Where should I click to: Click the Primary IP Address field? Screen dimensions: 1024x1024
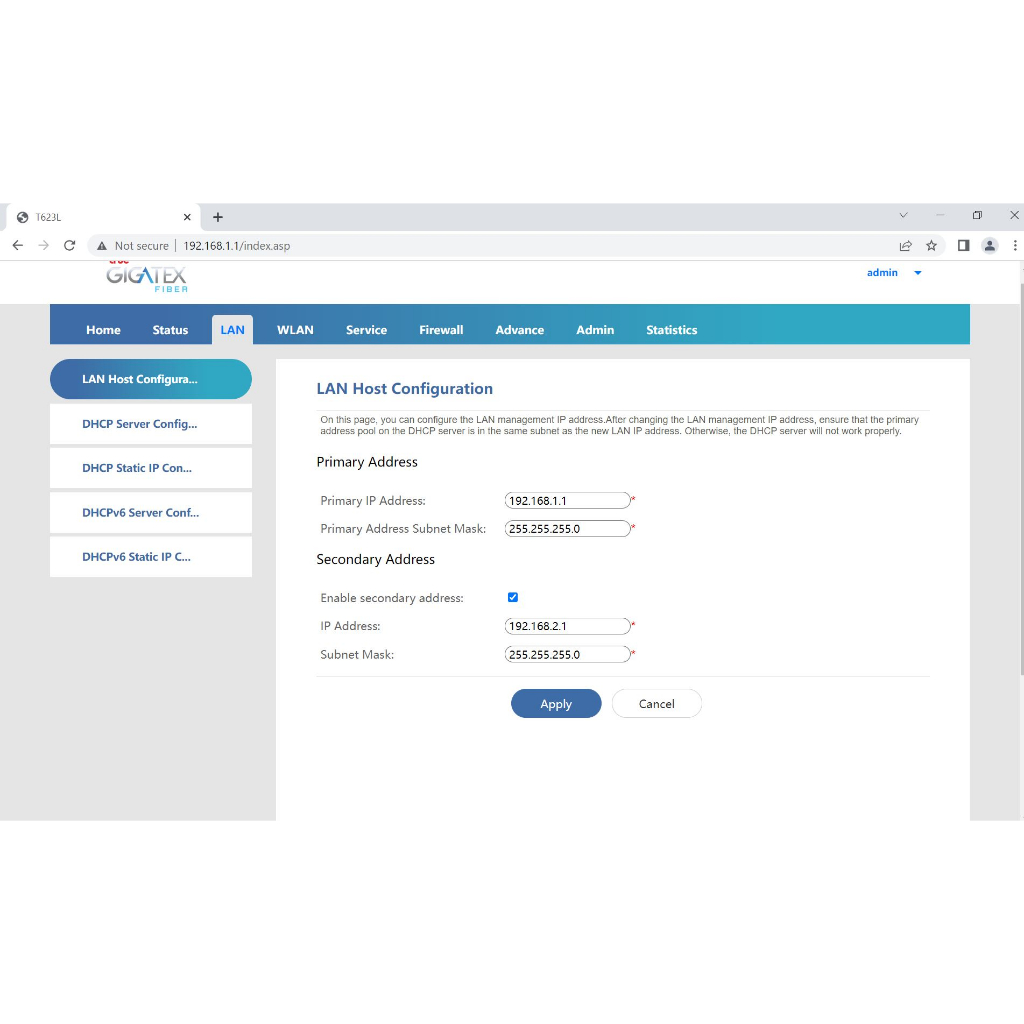(x=567, y=501)
